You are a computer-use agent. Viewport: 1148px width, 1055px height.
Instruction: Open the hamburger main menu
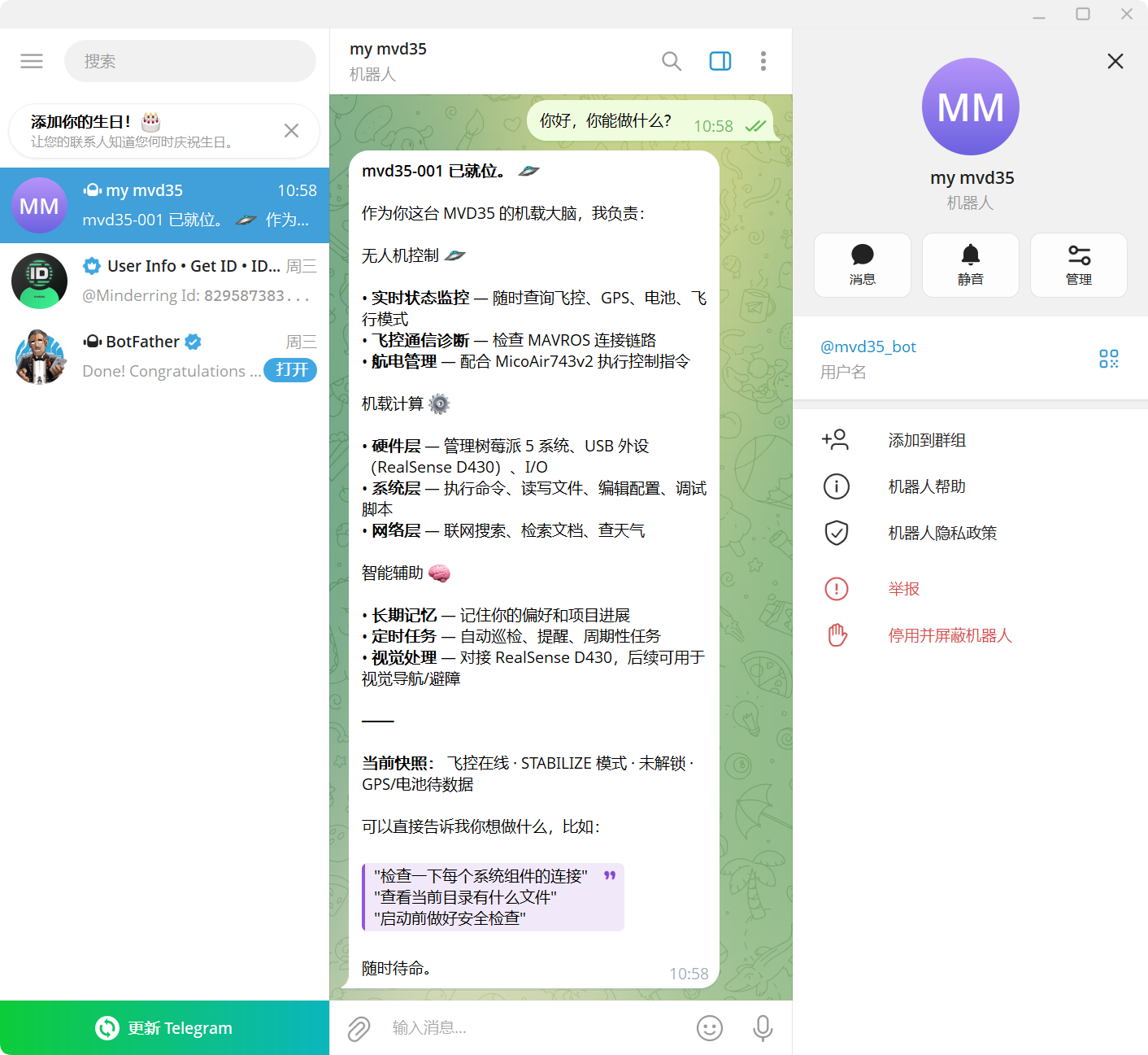(32, 61)
